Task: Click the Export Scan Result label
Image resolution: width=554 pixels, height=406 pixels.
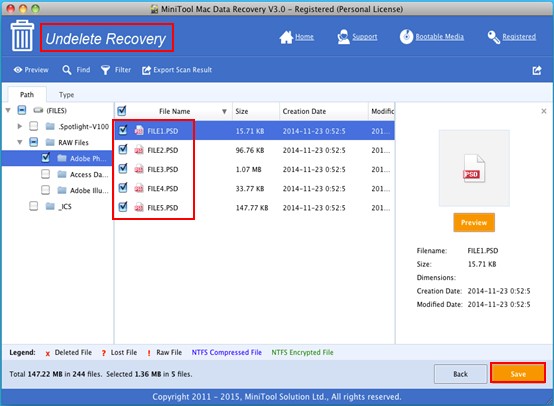Action: [x=183, y=70]
